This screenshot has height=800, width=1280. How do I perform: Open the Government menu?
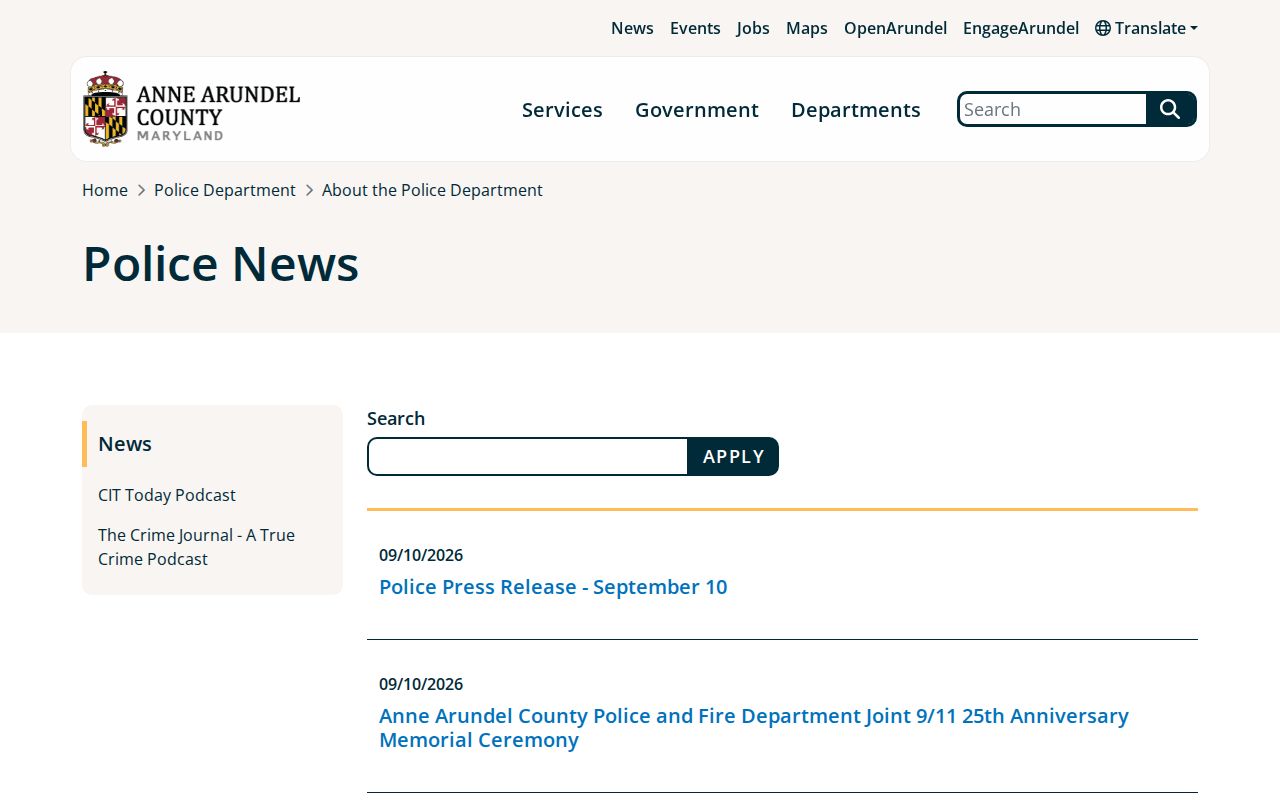pos(697,109)
